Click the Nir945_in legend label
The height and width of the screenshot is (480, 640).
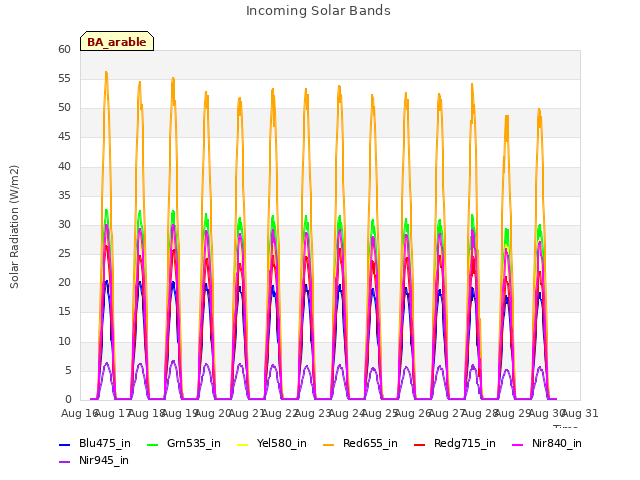tap(104, 461)
